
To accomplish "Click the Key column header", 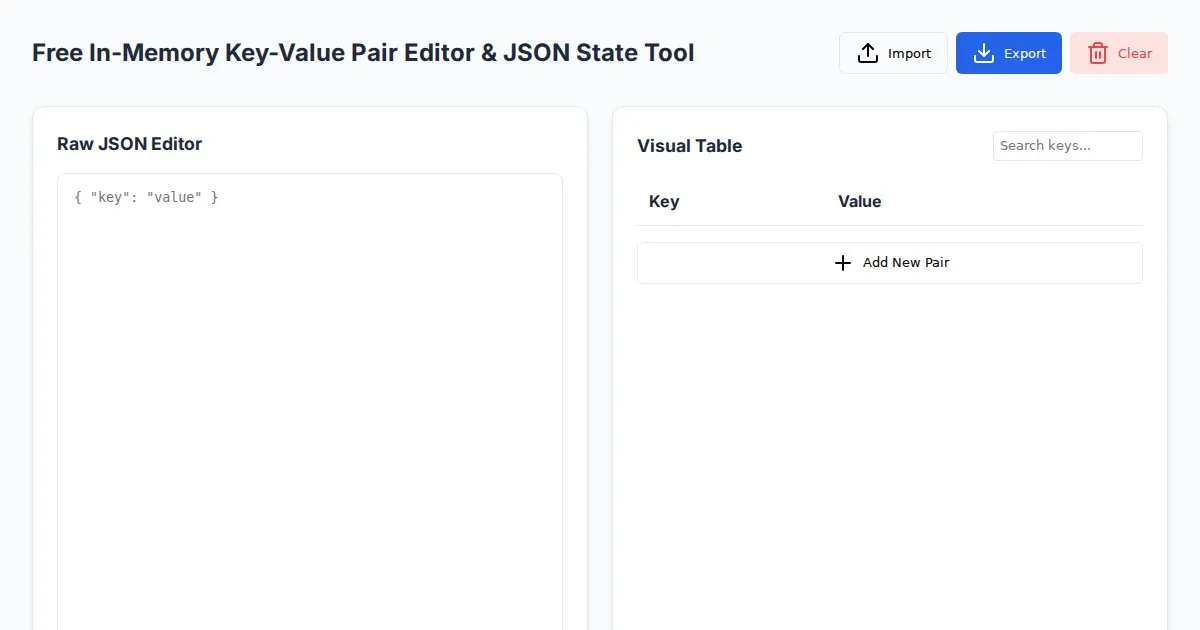I will point(664,202).
